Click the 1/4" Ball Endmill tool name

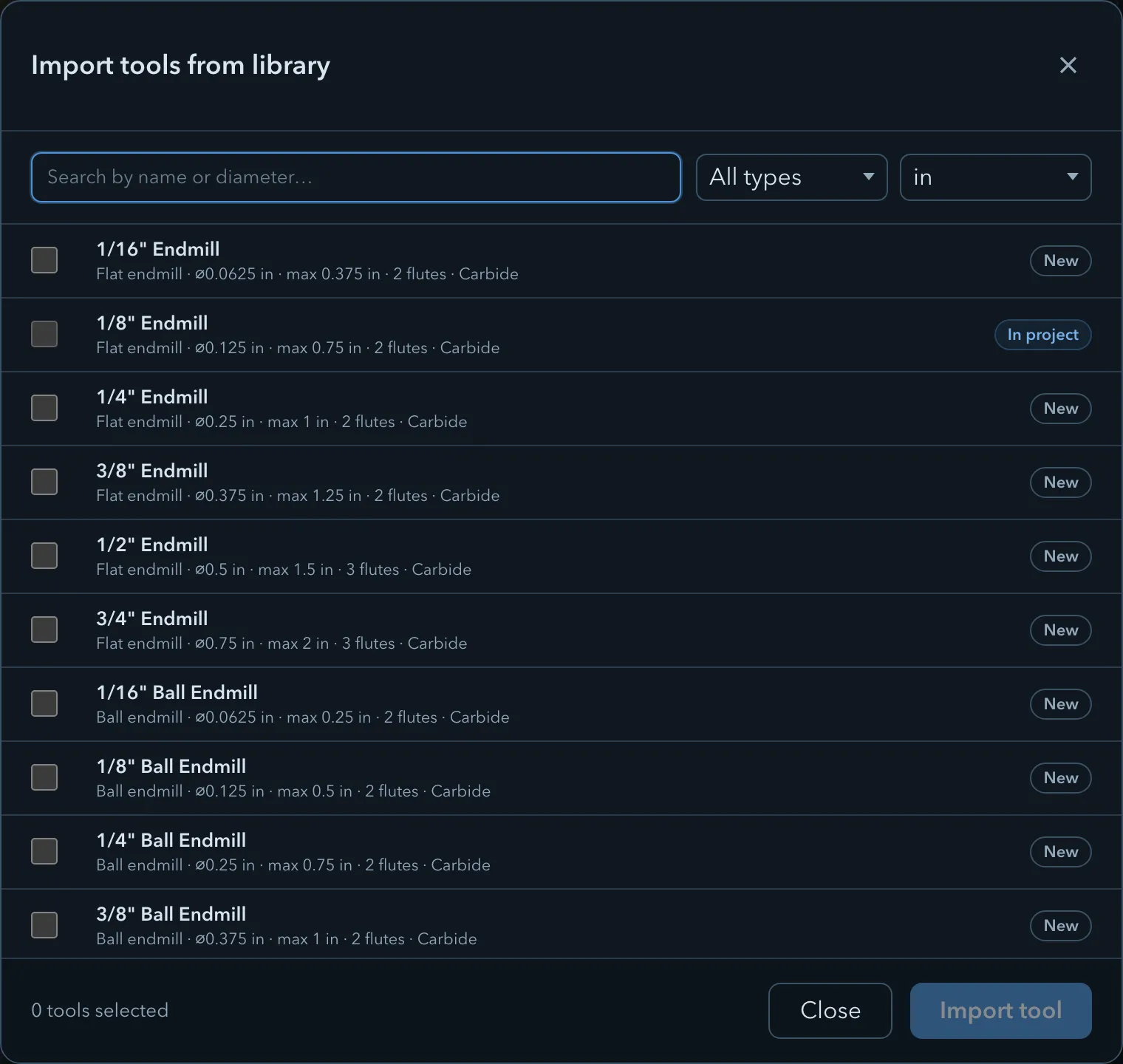coord(171,840)
